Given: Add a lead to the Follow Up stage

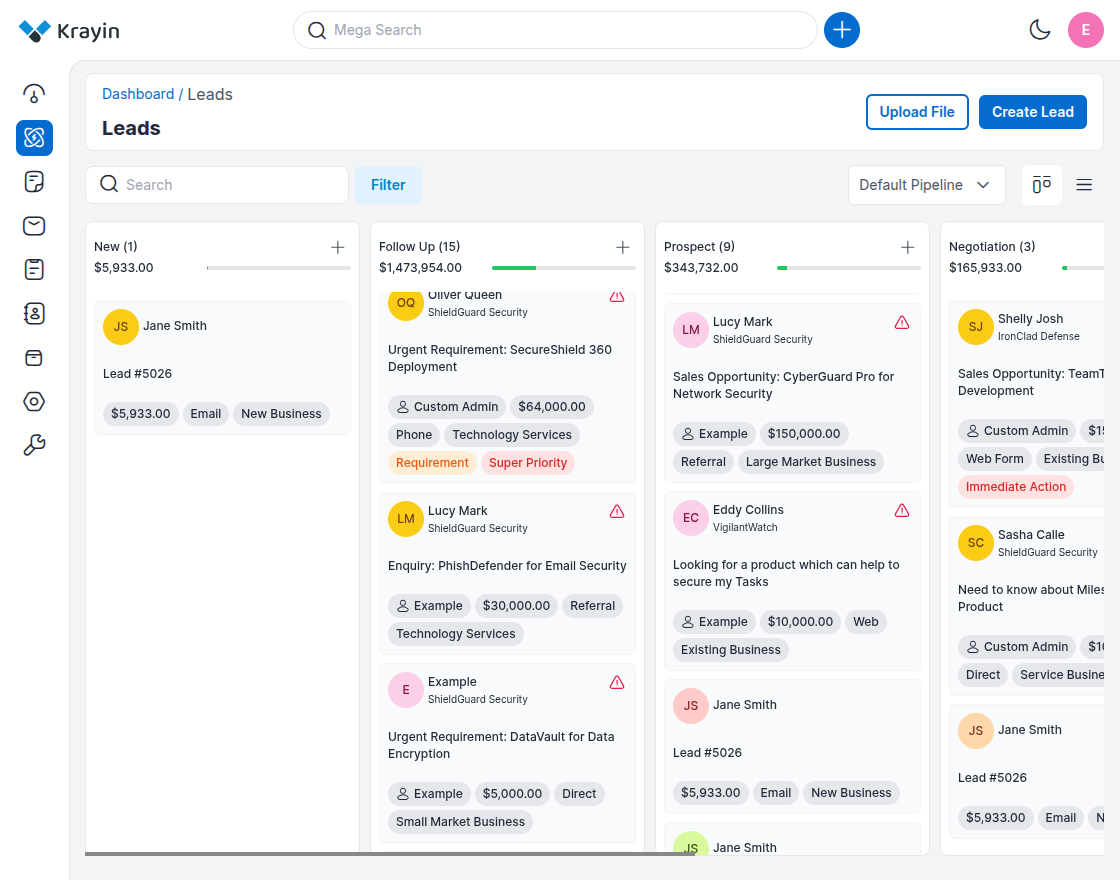Looking at the screenshot, I should click(x=623, y=247).
